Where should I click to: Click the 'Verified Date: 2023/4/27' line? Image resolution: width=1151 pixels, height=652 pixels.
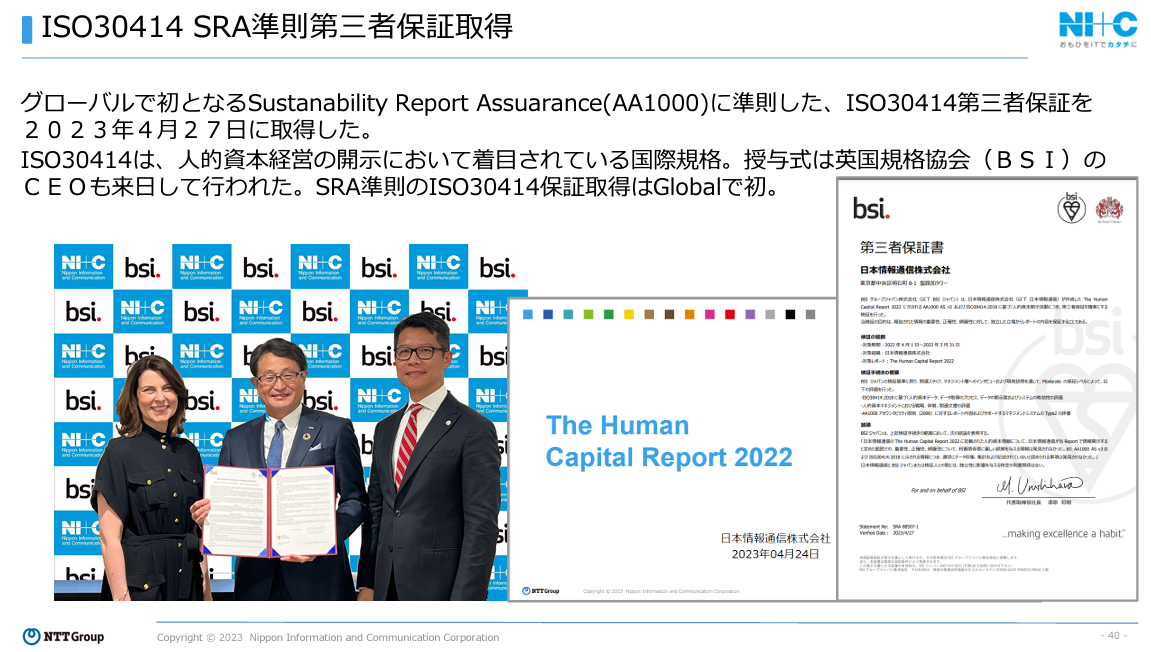point(887,533)
